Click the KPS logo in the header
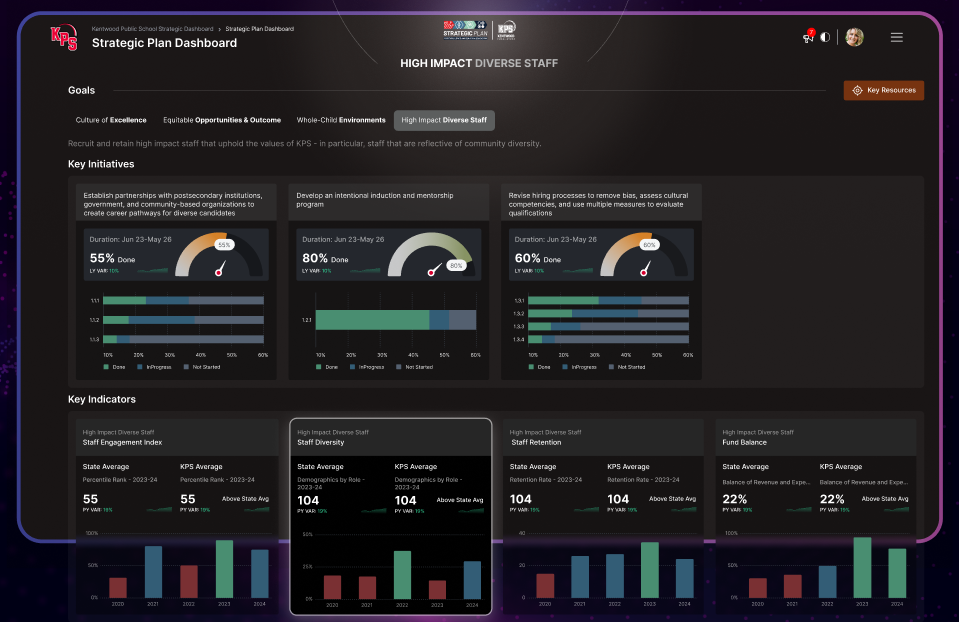Screen dimensions: 959x622 coord(62,36)
